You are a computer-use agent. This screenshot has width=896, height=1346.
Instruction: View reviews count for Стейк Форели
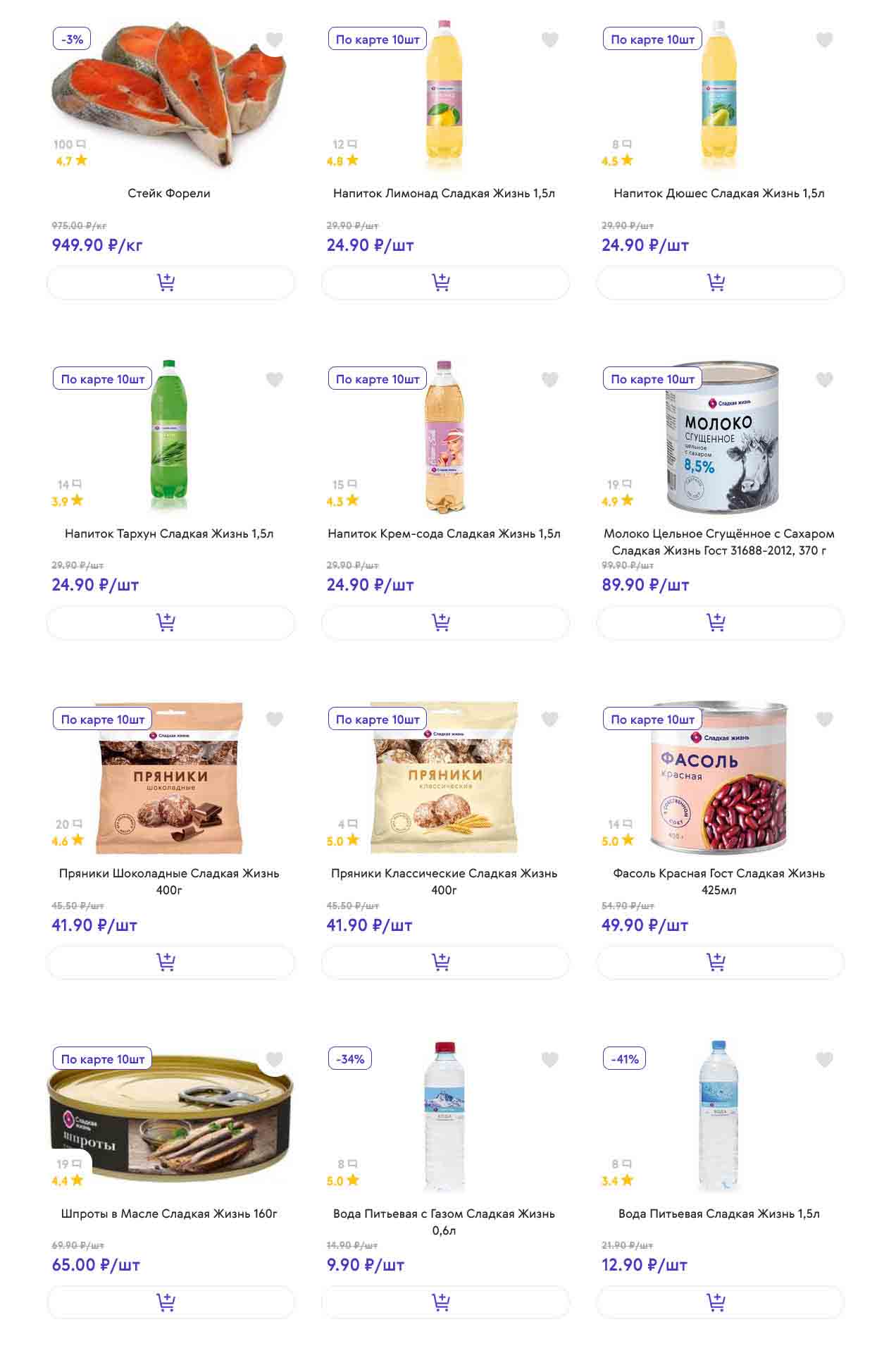[x=69, y=144]
